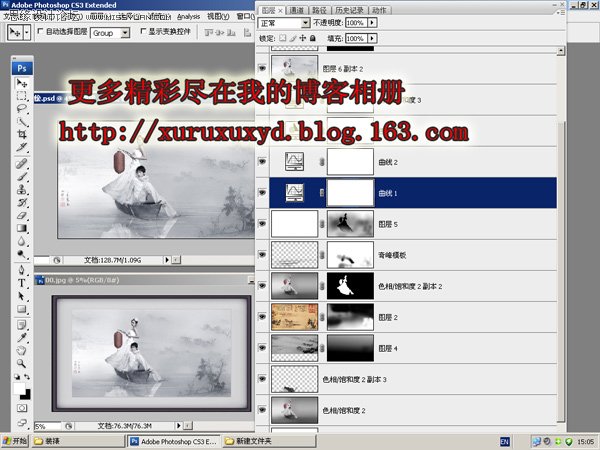Hide the 奇峰模板 layer
The width and height of the screenshot is (600, 450).
(x=262, y=254)
